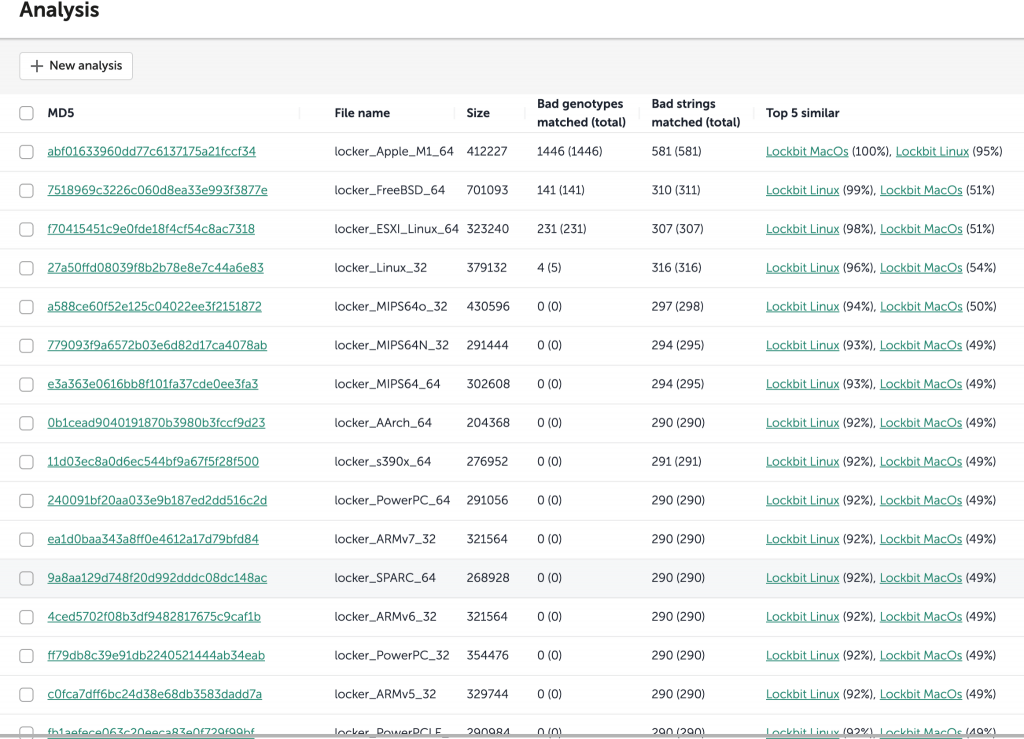Open Lockbit MacOs (50%) for locker_MIPS64o_32
This screenshot has width=1024, height=739.
[x=921, y=306]
